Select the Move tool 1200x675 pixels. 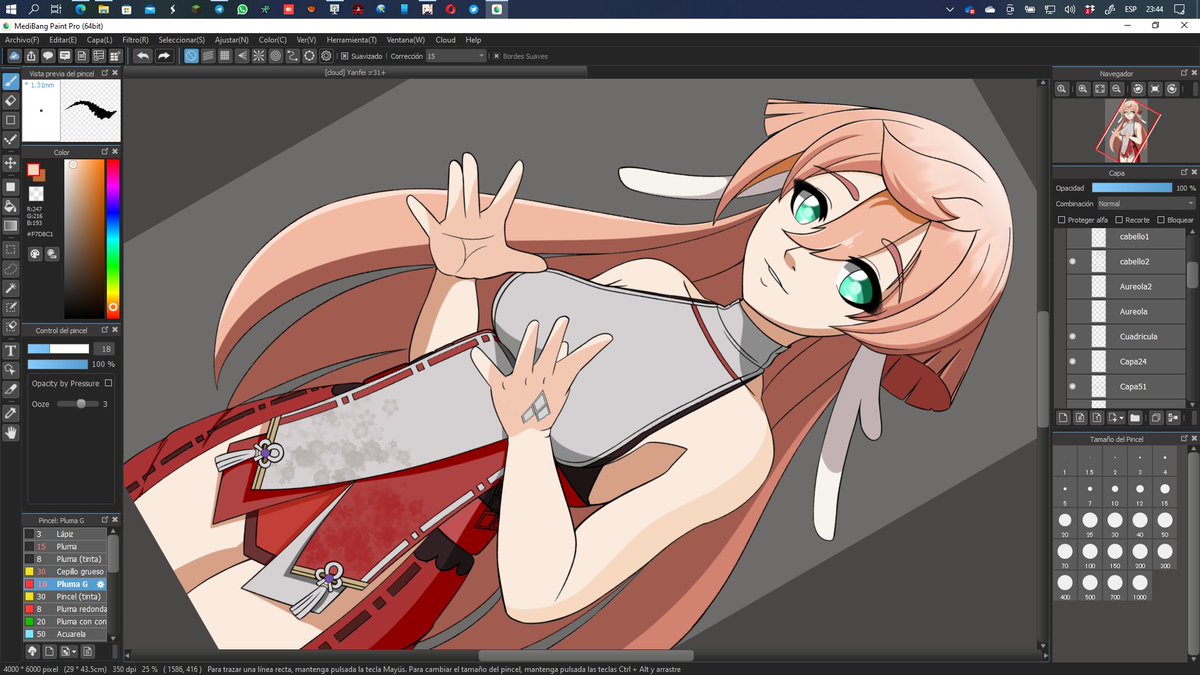click(11, 162)
